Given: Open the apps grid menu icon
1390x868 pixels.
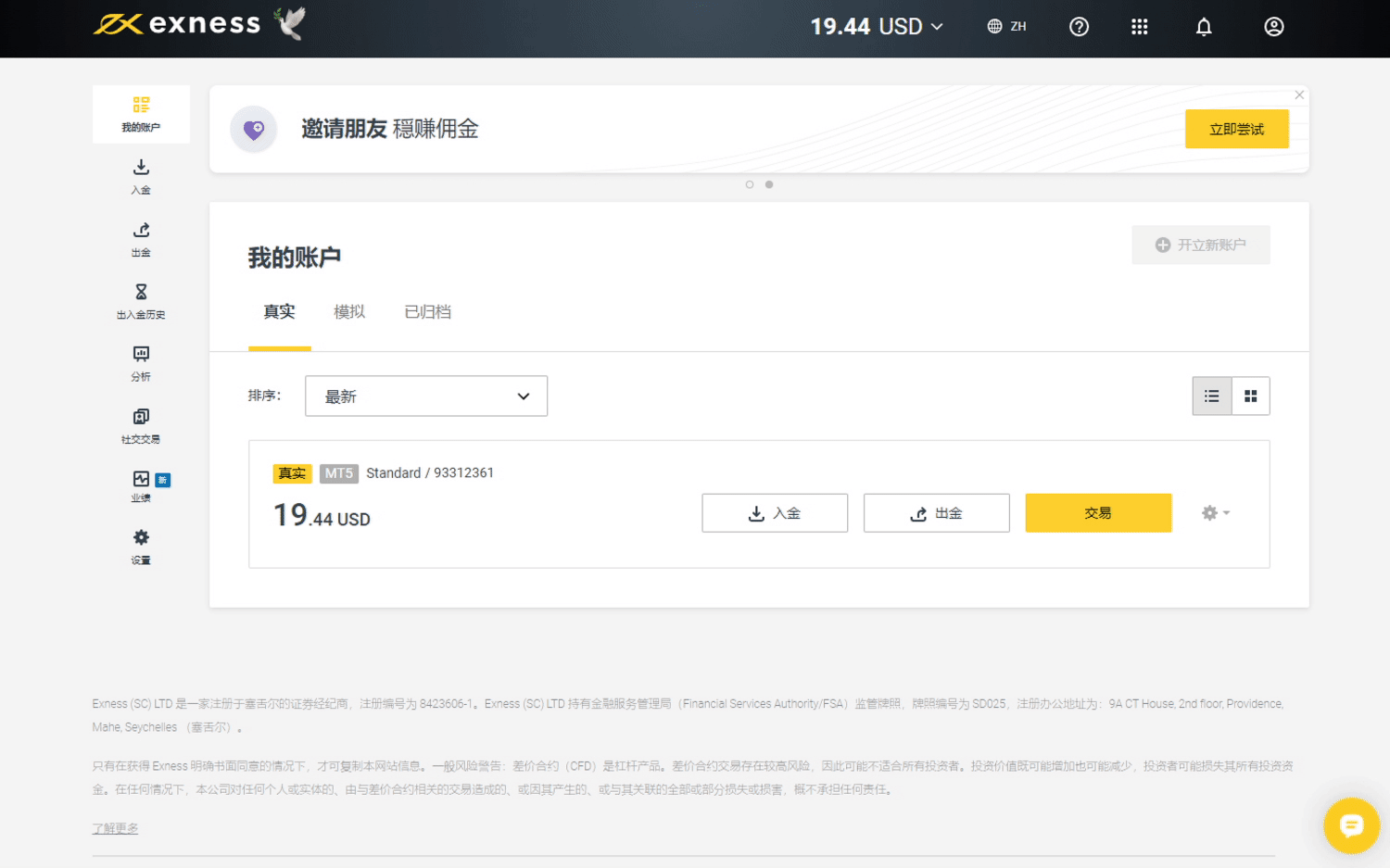Looking at the screenshot, I should 1140,27.
